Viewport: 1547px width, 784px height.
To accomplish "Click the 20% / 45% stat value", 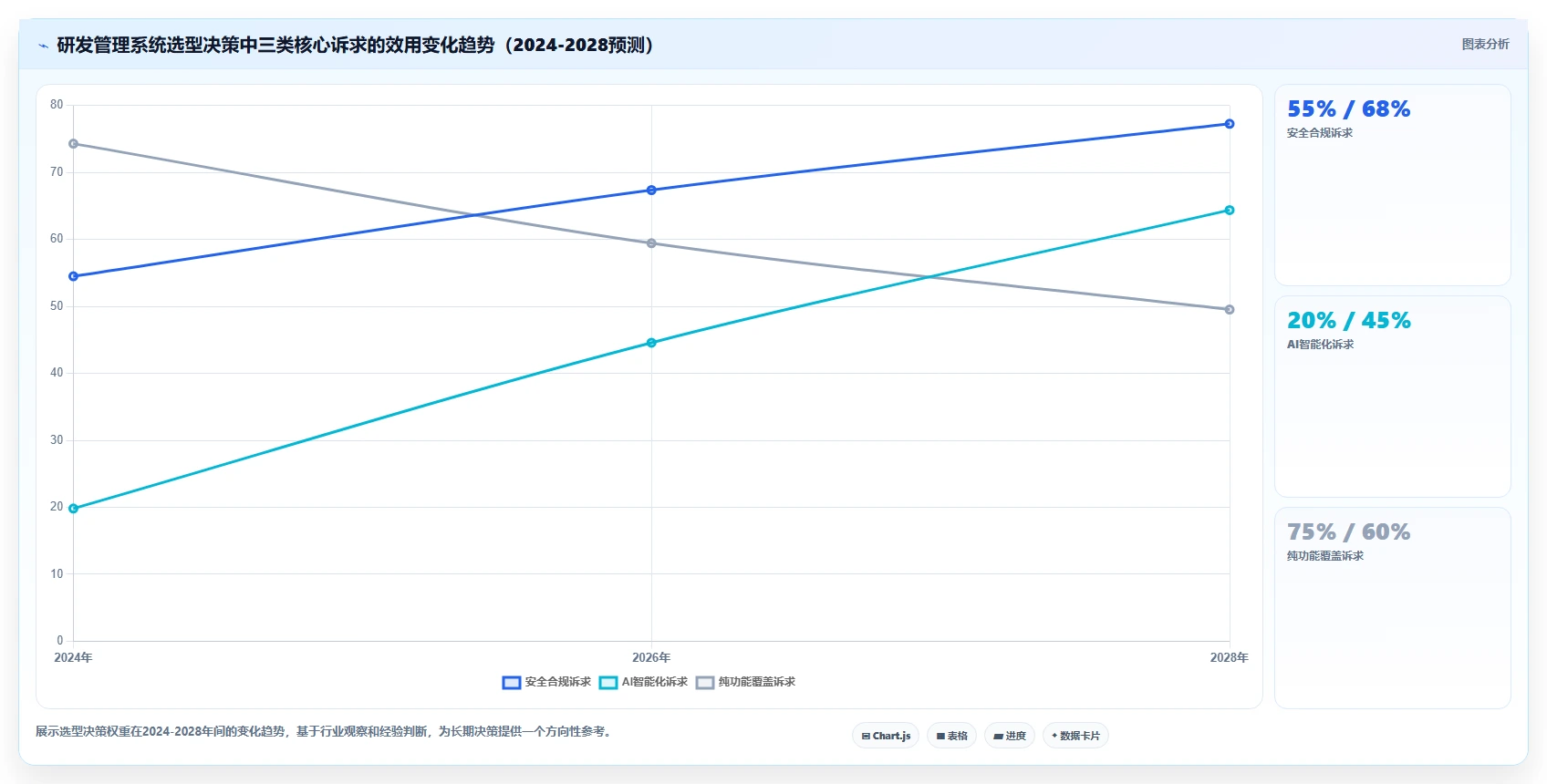I will 1348,321.
